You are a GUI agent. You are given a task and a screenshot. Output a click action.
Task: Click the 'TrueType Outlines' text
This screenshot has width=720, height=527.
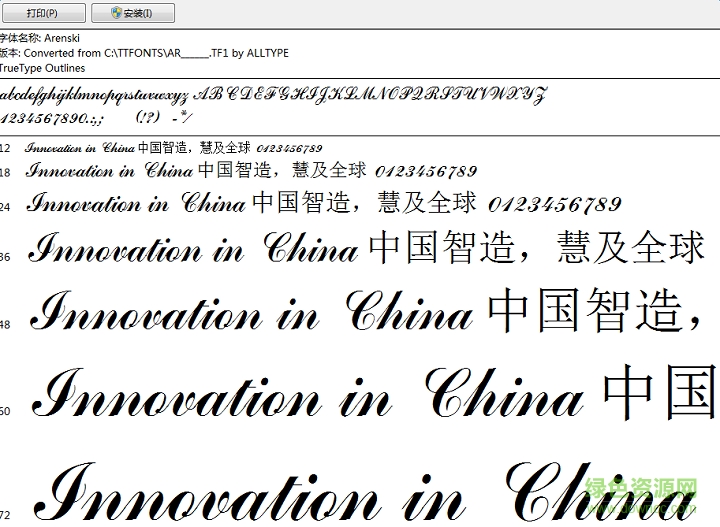pos(42,68)
